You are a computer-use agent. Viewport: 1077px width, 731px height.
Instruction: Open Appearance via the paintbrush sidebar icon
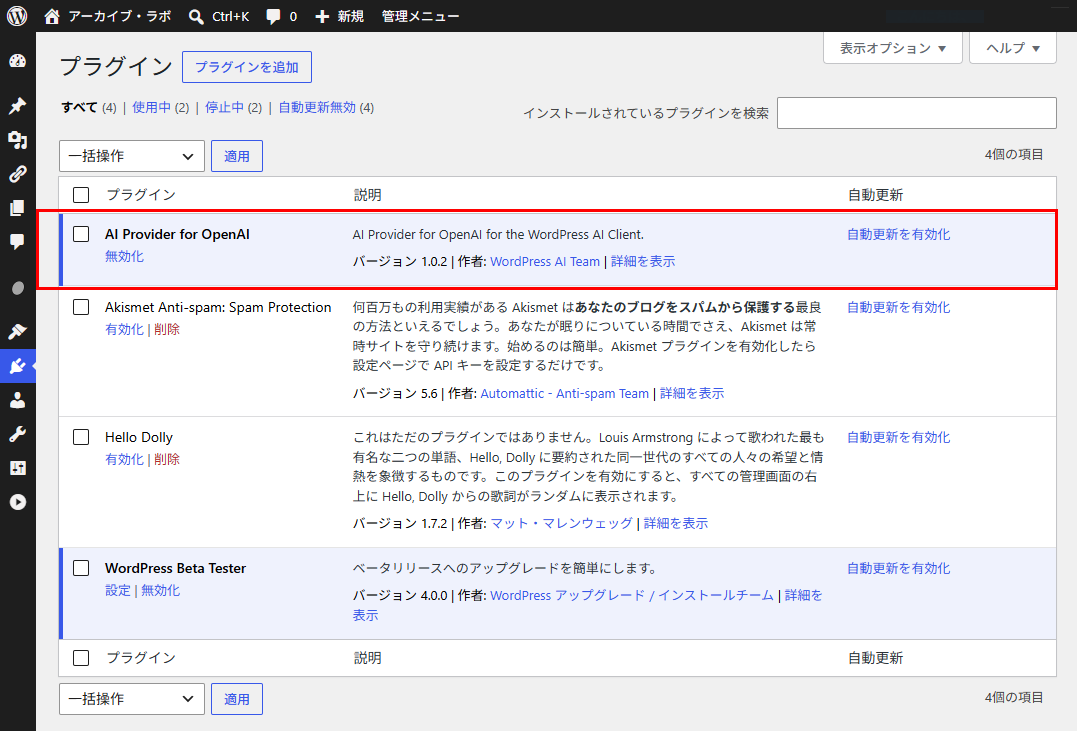17,331
